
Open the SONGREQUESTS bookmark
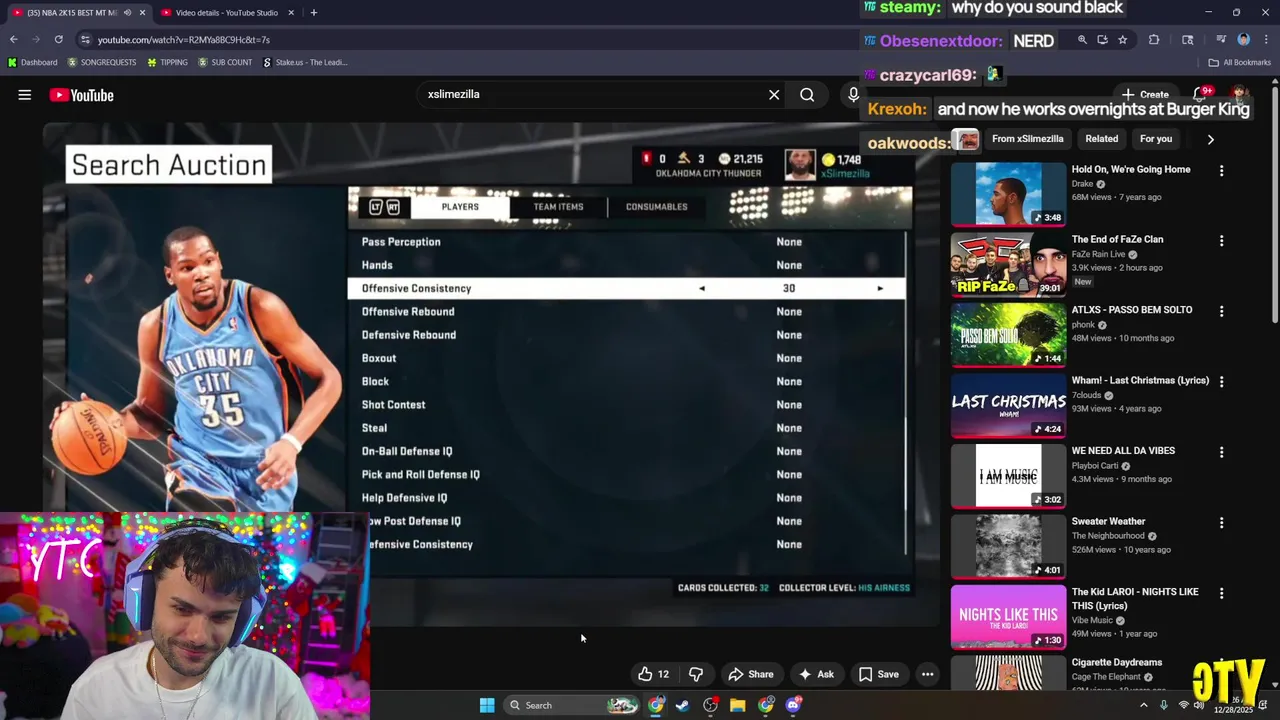click(102, 62)
